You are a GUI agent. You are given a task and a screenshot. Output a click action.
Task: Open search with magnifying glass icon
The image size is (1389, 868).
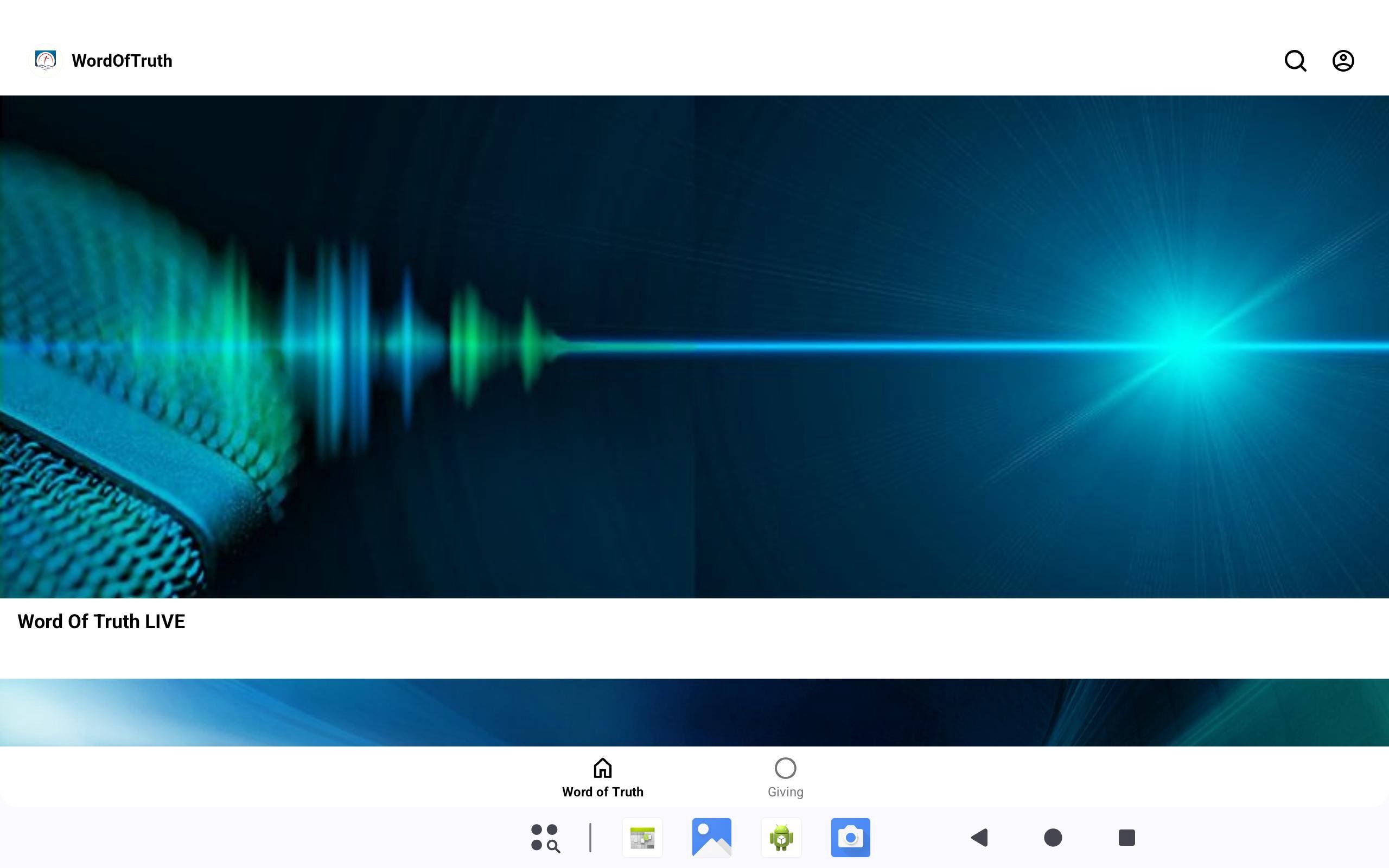[1295, 61]
